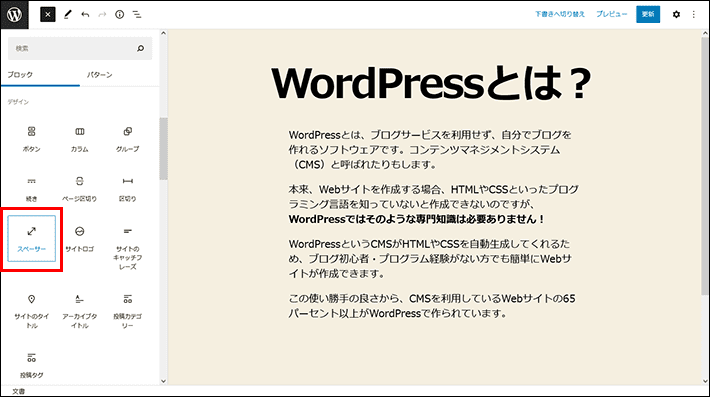This screenshot has height=397, width=710.
Task: Insert the 投稿タグ block
Action: pos(31,365)
